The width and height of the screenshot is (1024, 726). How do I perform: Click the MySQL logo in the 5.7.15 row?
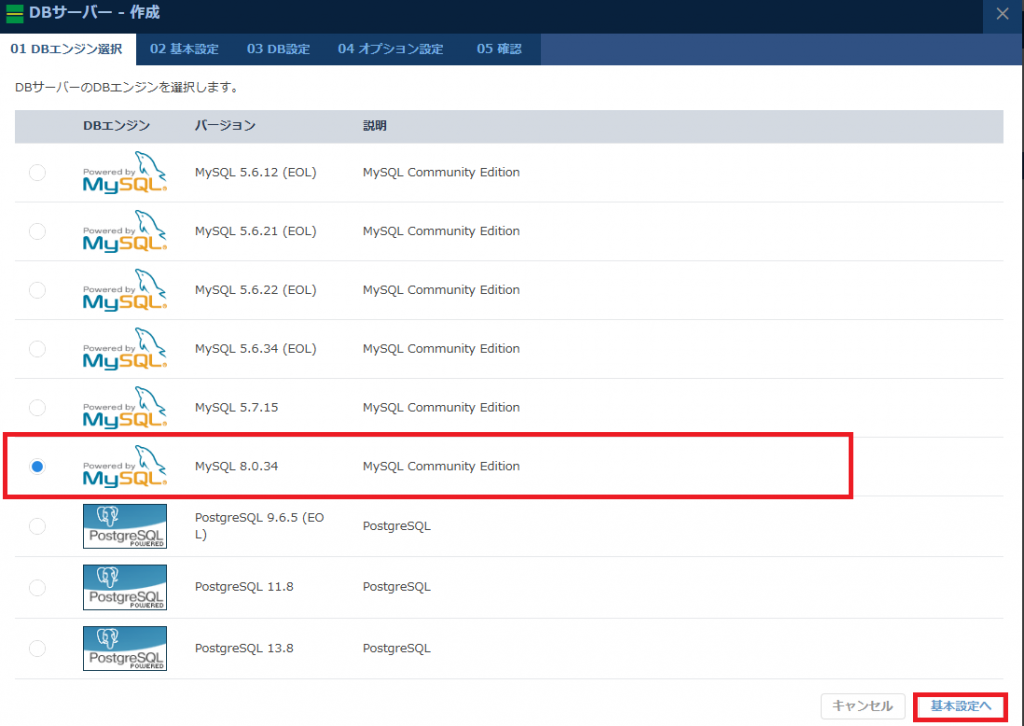pyautogui.click(x=125, y=407)
